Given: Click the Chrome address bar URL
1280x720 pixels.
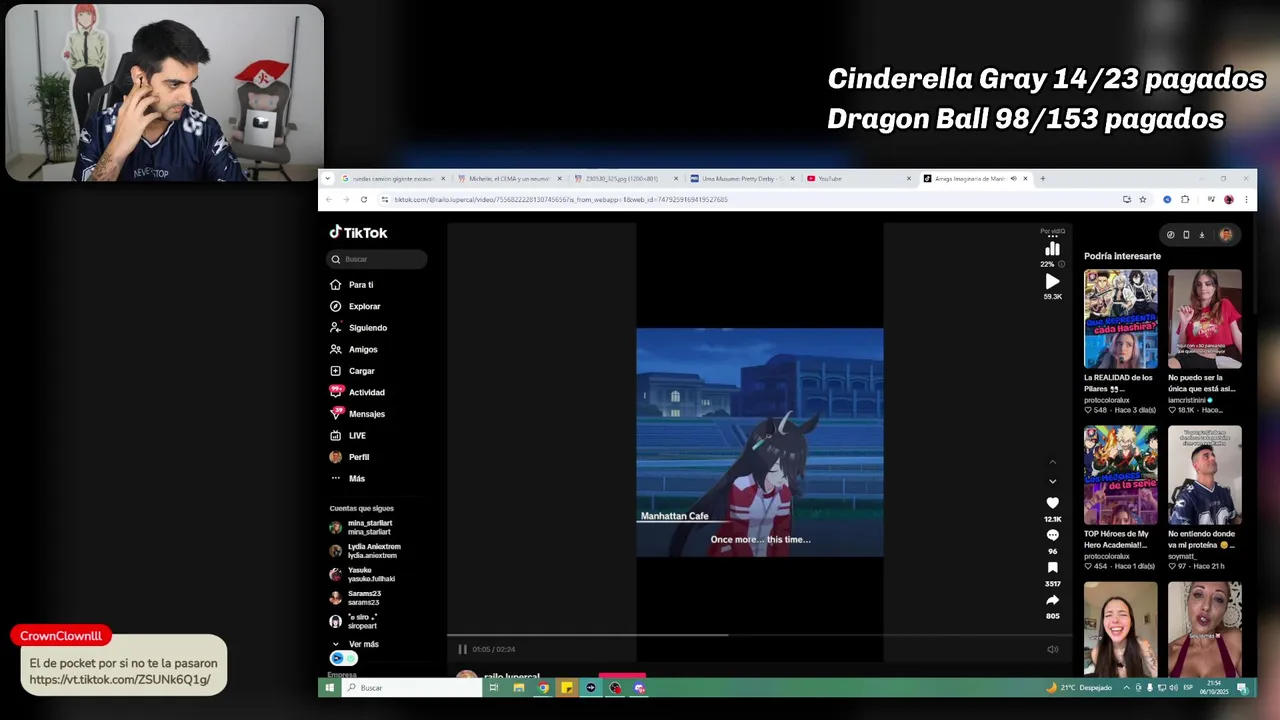Looking at the screenshot, I should click(560, 199).
